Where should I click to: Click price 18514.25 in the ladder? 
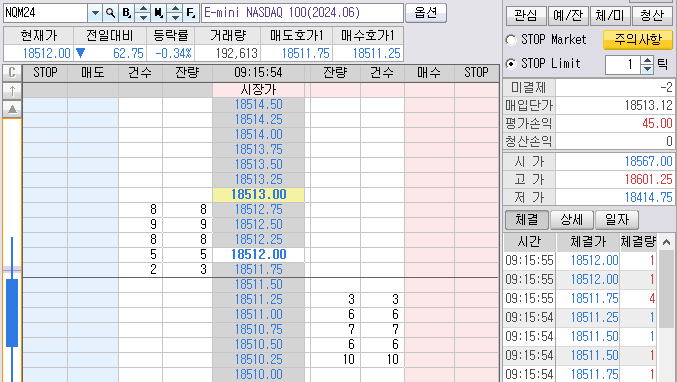[x=258, y=120]
